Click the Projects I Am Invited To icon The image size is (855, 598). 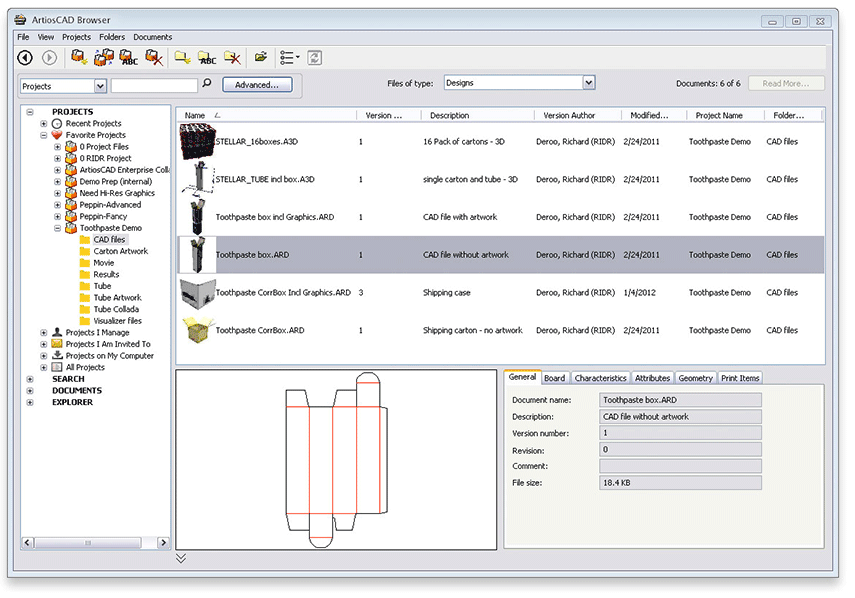pos(57,343)
